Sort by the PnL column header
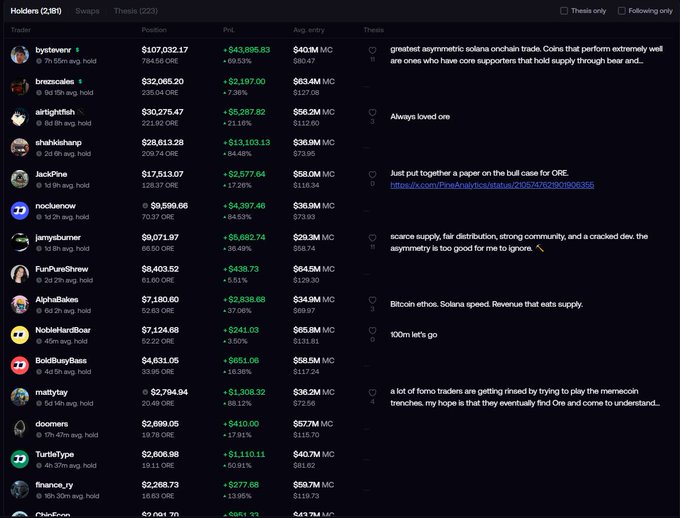The width and height of the screenshot is (680, 518). [229, 30]
